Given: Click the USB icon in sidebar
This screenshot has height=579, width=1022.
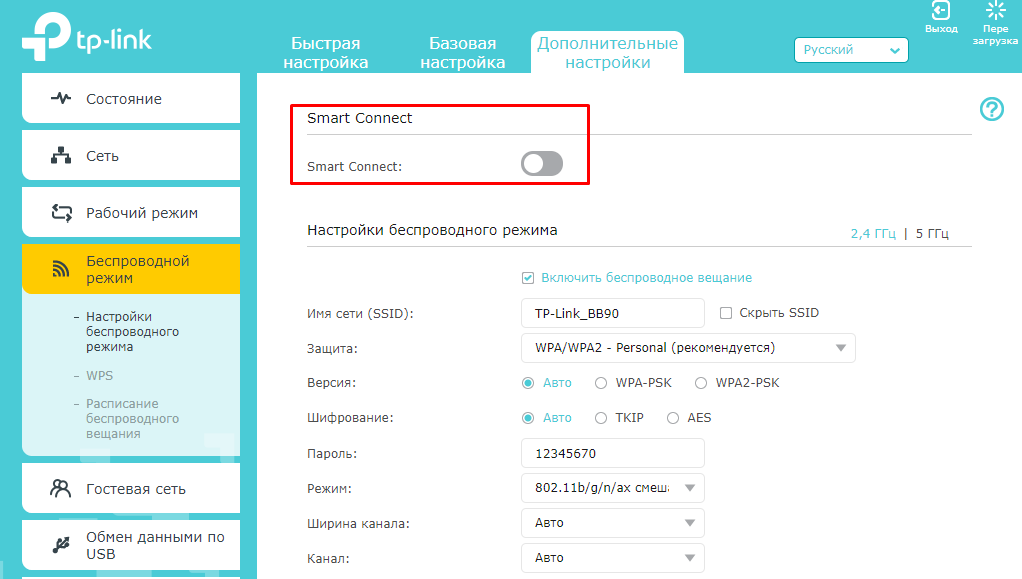Looking at the screenshot, I should pyautogui.click(x=61, y=545).
